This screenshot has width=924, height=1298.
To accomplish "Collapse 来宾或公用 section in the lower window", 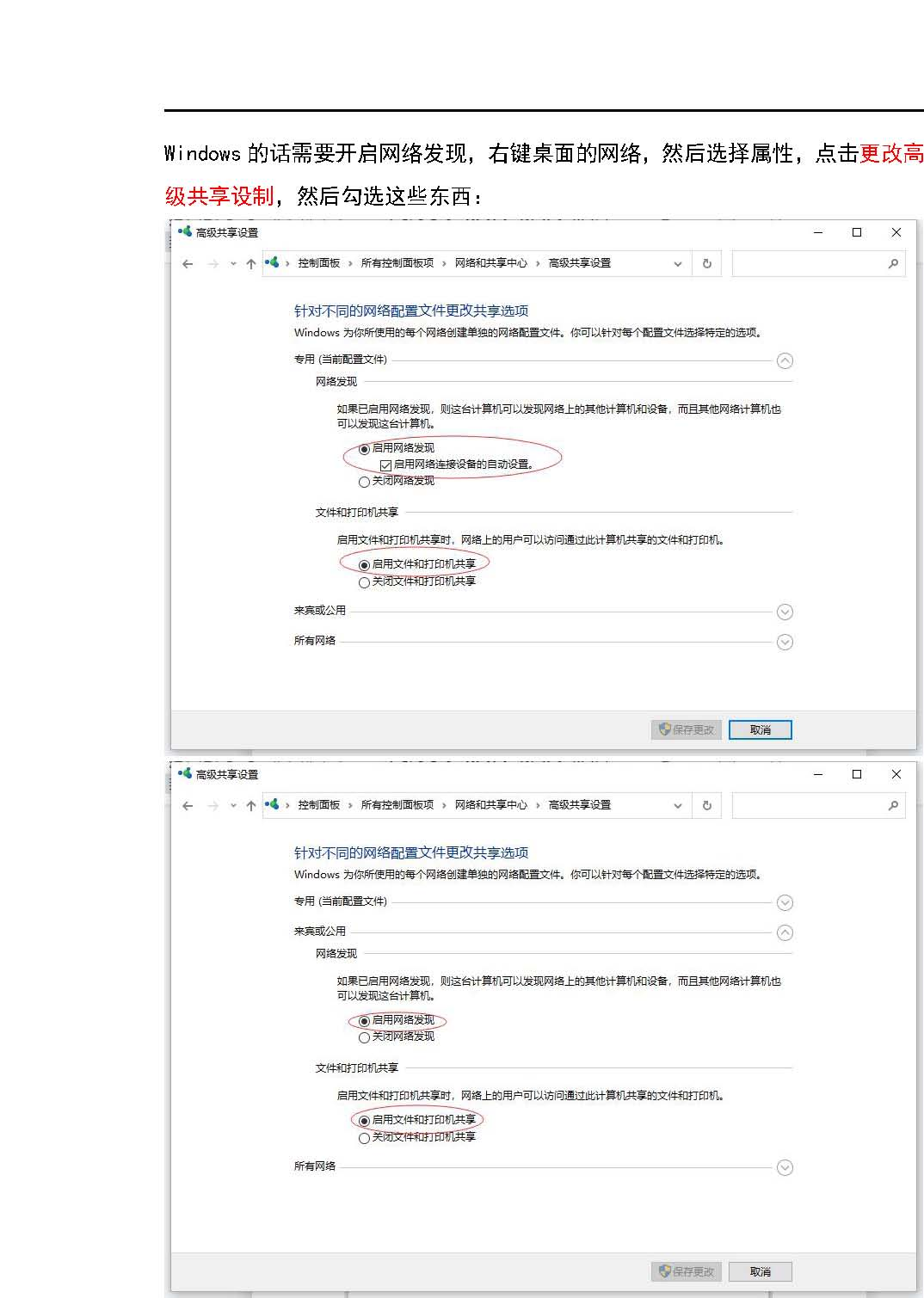I will click(785, 932).
